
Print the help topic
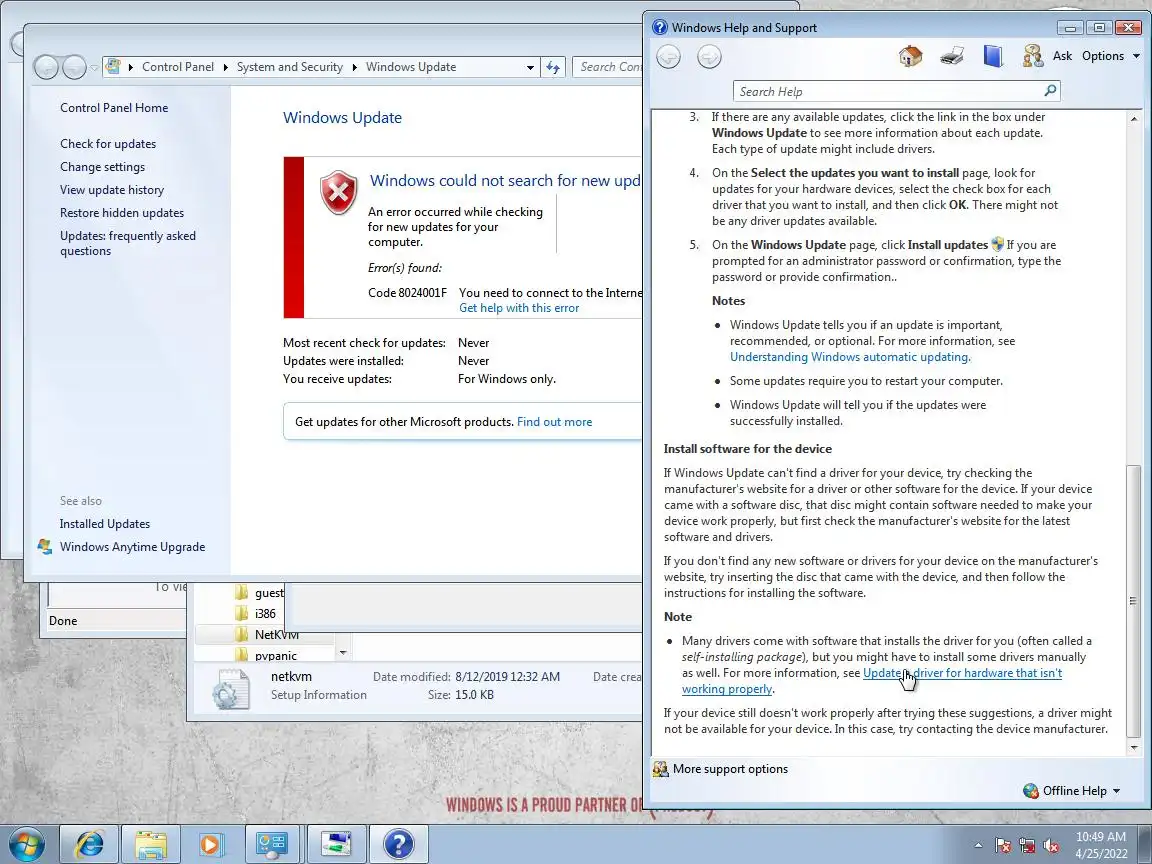tap(952, 56)
